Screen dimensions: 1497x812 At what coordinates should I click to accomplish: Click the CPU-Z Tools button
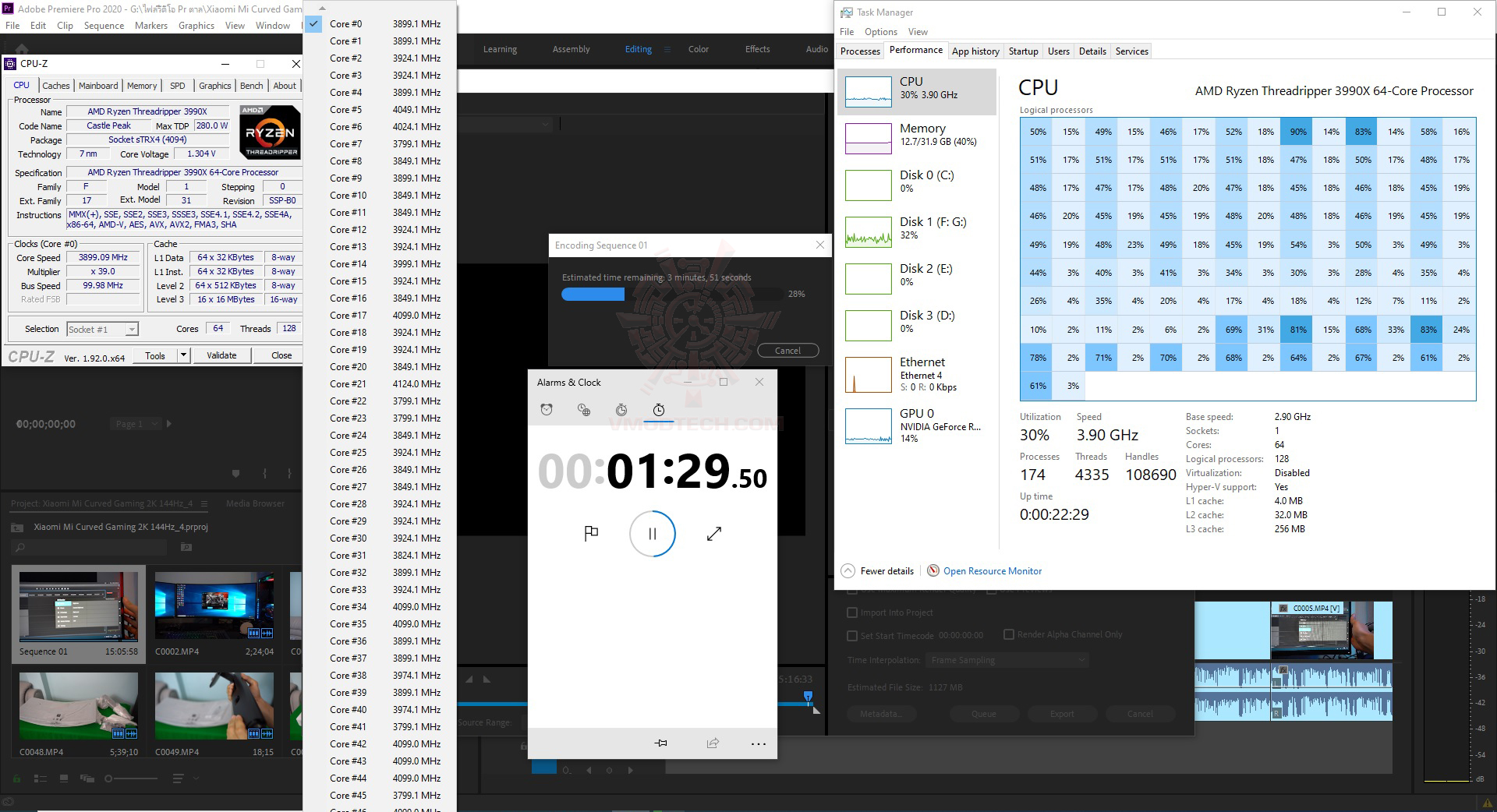[x=155, y=355]
